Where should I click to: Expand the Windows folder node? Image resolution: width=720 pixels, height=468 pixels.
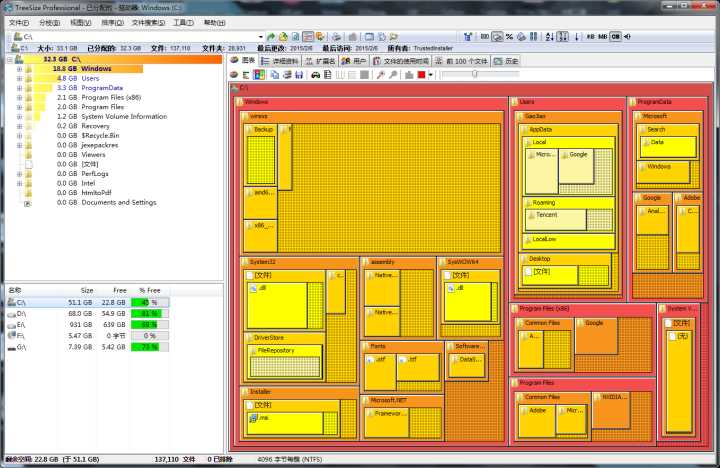(19, 69)
